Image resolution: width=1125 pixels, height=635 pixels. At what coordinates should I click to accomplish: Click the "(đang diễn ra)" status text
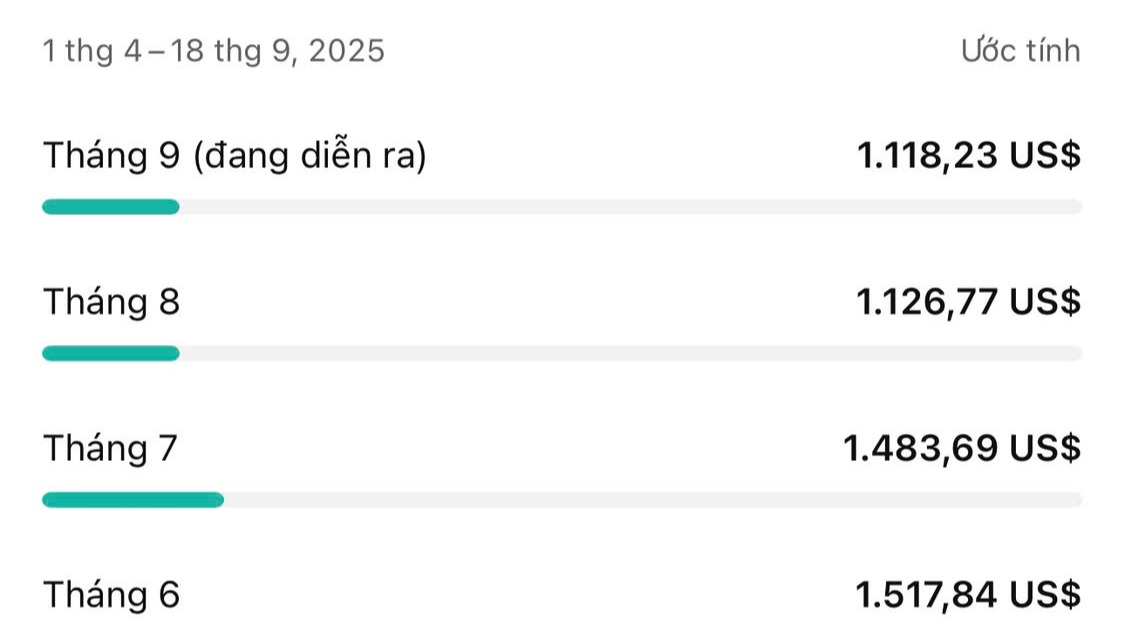[x=308, y=157]
